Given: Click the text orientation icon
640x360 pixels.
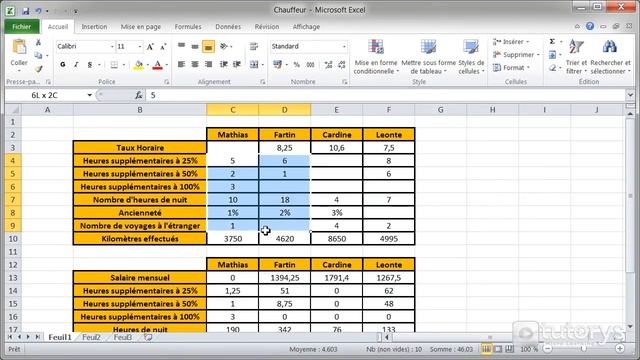Looking at the screenshot, I should click(x=224, y=47).
